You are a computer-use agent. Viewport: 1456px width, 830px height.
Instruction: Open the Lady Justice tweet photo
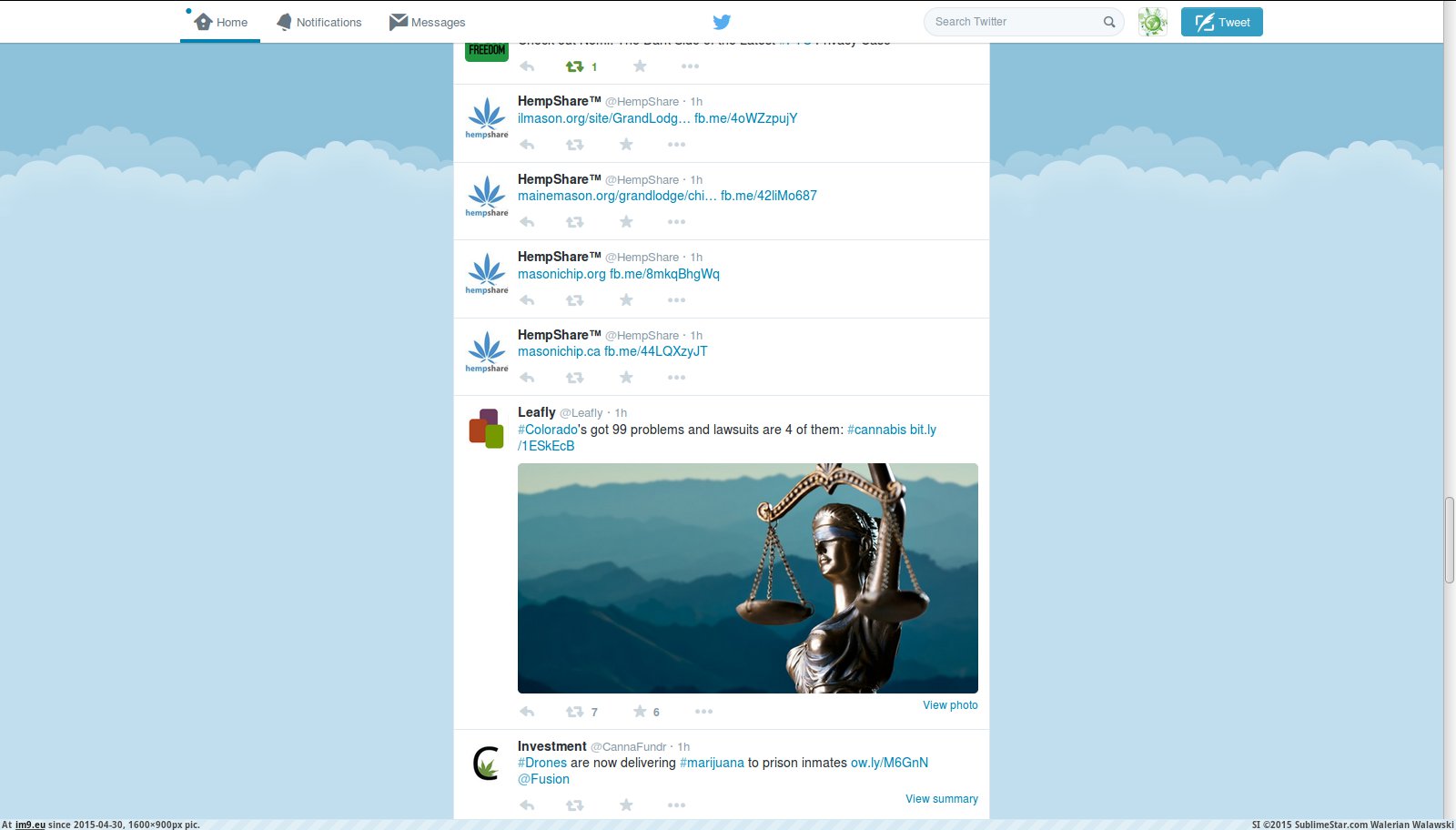coord(748,578)
